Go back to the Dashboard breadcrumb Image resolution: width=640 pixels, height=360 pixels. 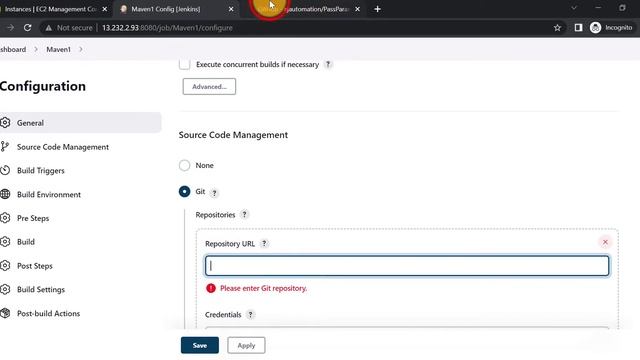(x=13, y=49)
